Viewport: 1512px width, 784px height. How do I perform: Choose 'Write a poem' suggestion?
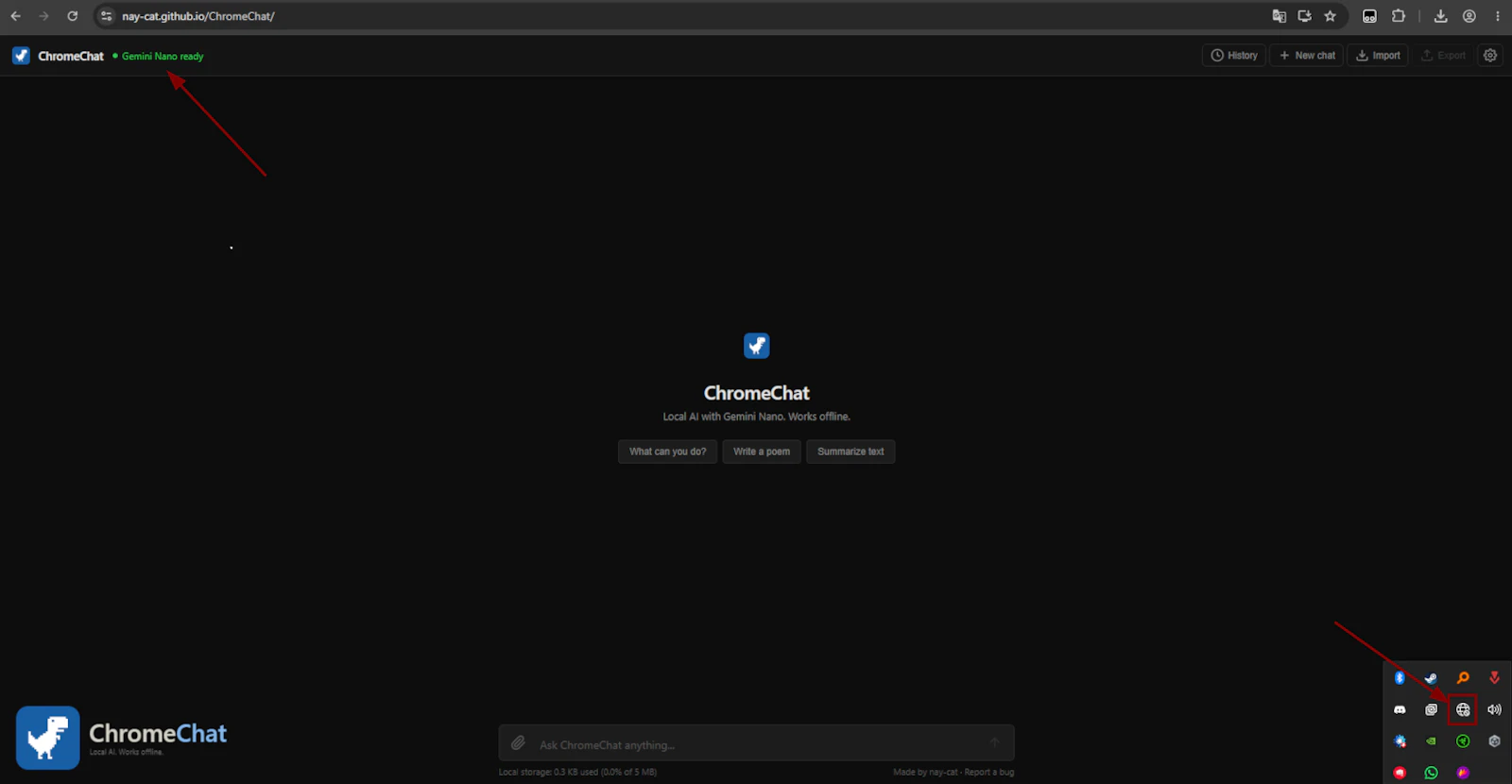point(762,452)
